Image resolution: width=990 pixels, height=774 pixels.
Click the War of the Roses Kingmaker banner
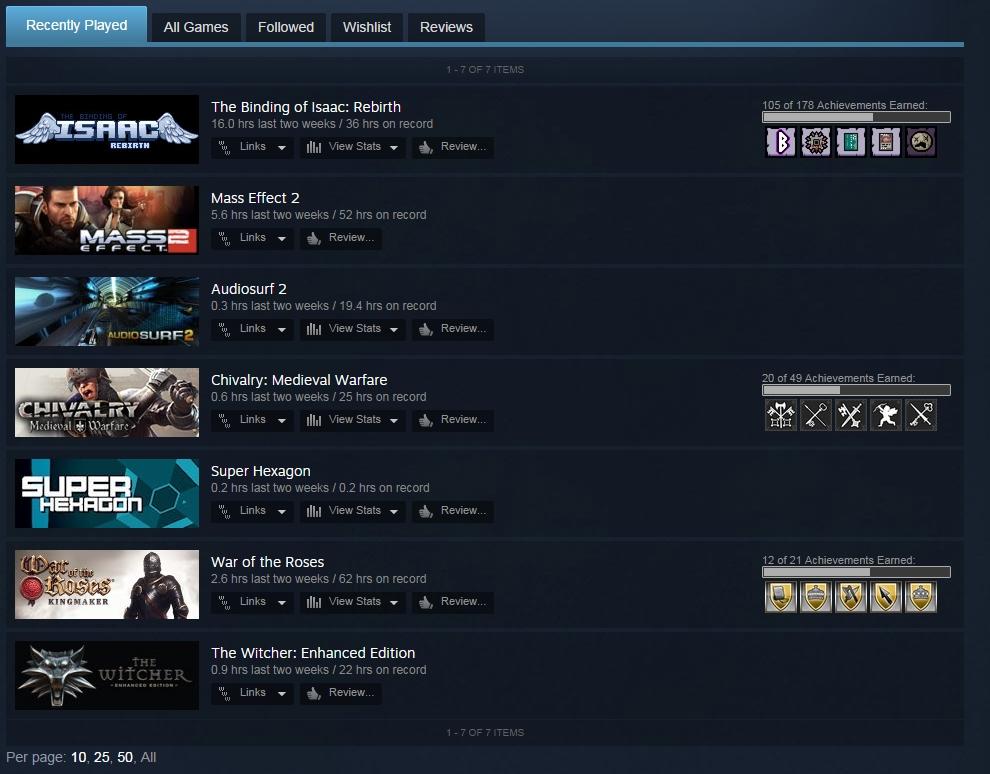[107, 584]
